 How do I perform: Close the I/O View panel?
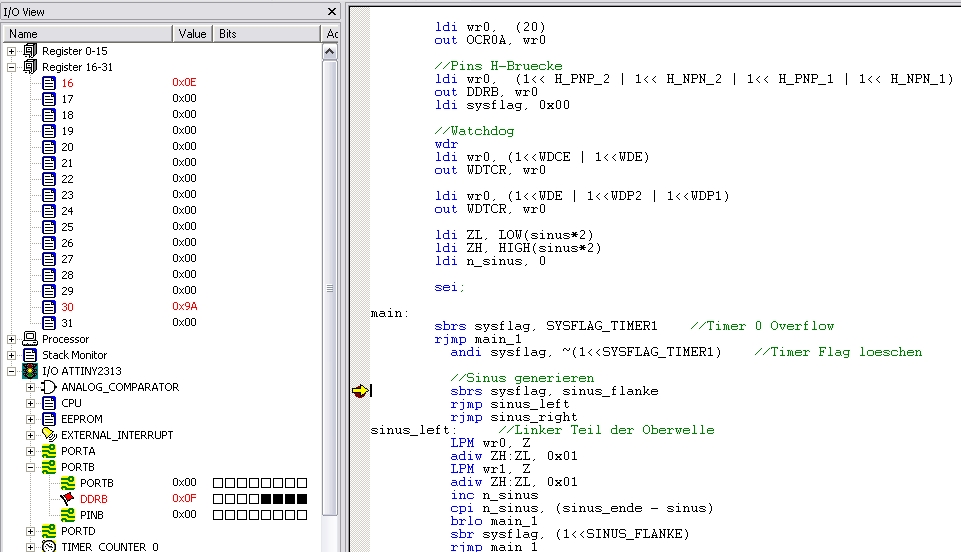coord(332,12)
